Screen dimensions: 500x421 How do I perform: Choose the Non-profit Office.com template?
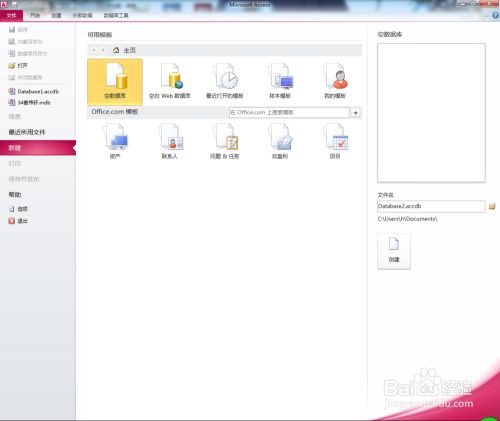[280, 141]
